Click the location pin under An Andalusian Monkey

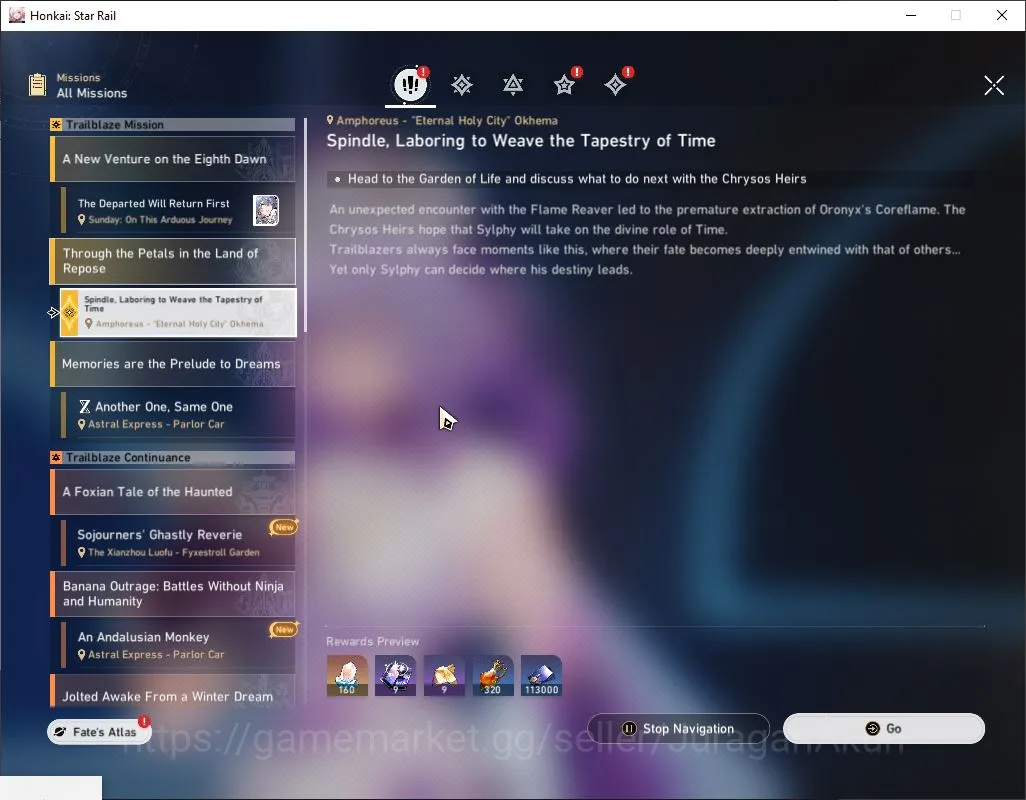82,655
